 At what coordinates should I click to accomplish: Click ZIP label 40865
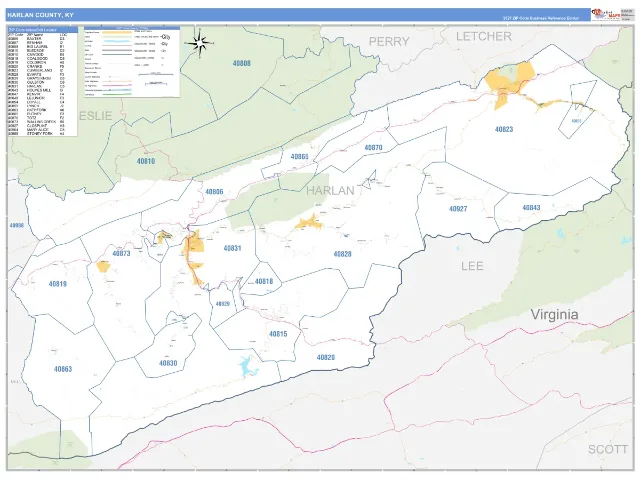click(299, 157)
